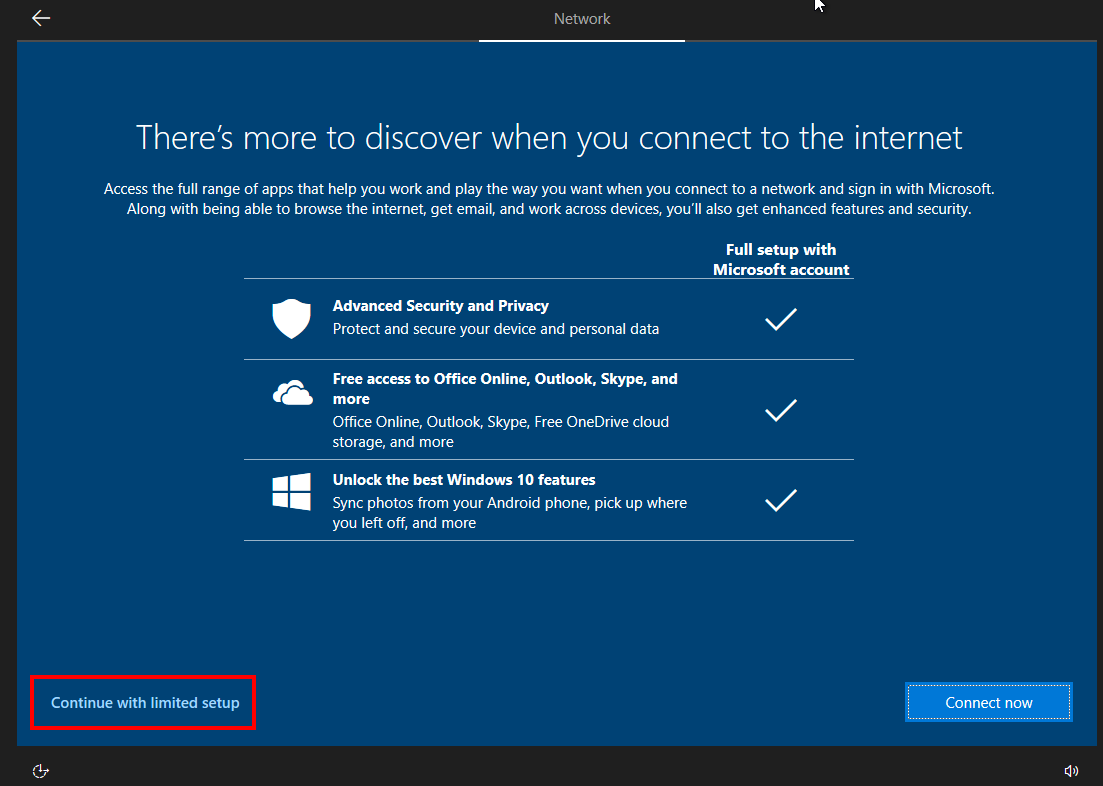Screen dimensions: 1103x786
Task: Click the 'Access the full range of apps' paragraph
Action: (549, 198)
